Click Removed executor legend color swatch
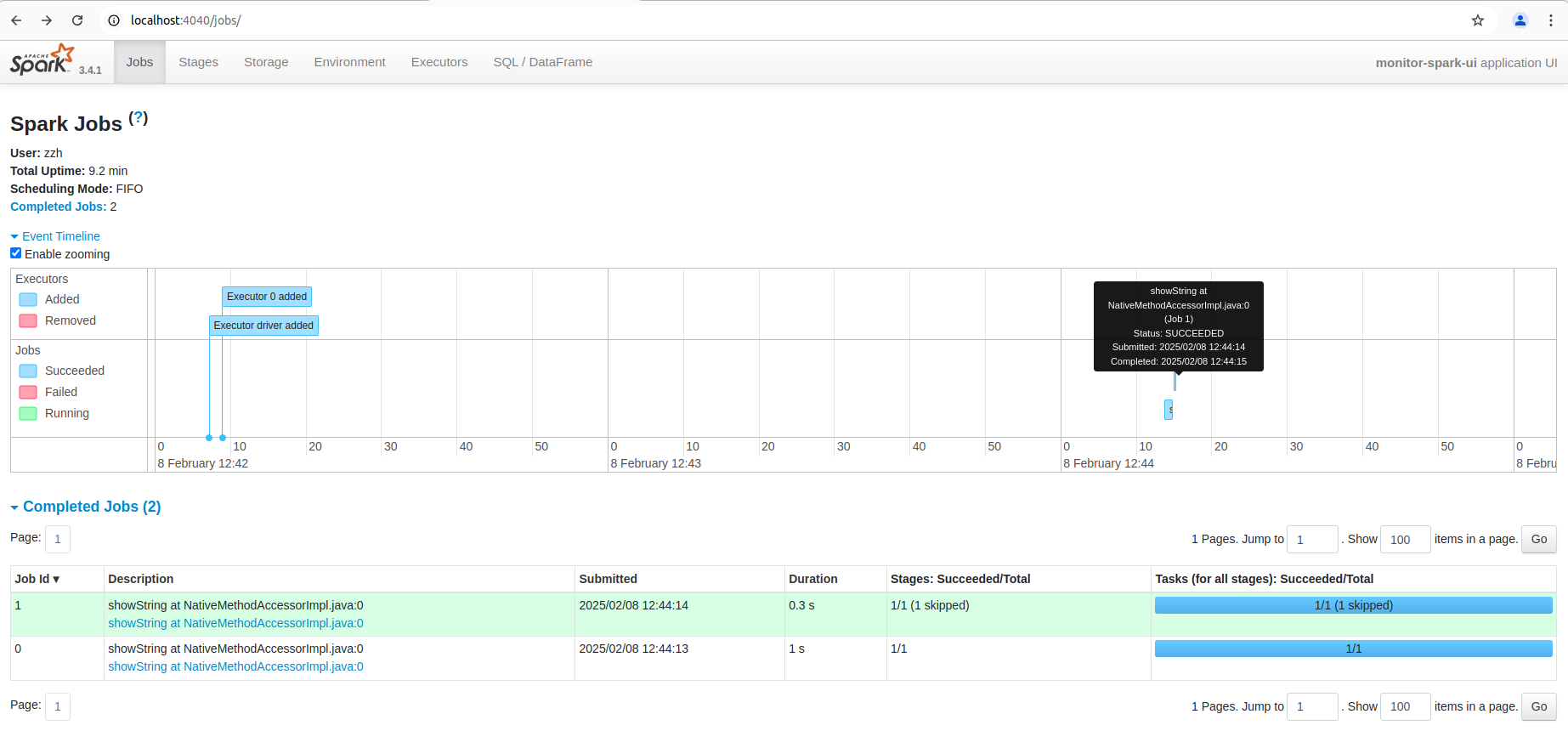This screenshot has width=1568, height=731. tap(28, 320)
